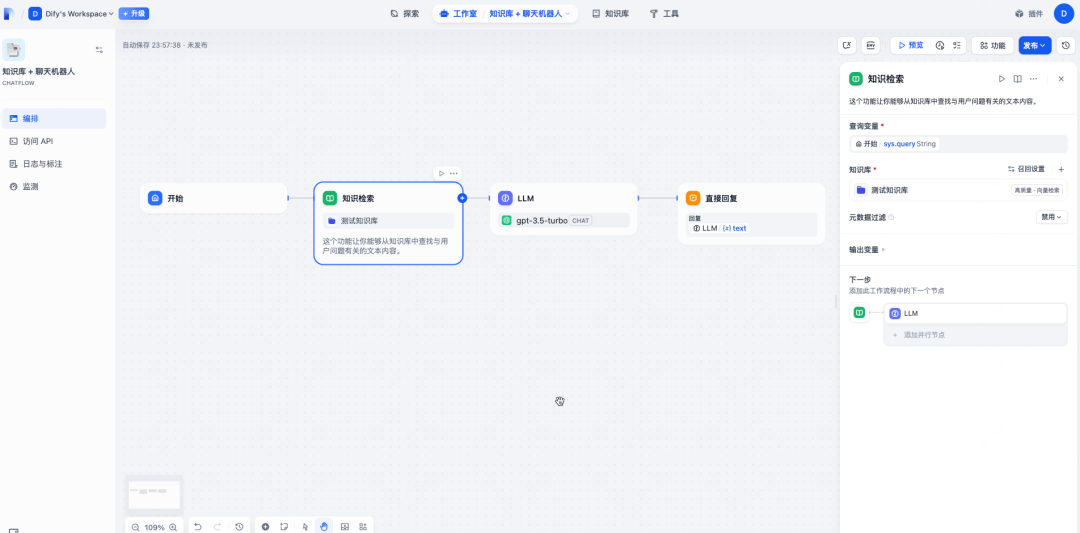
Task: Click the 预览 preview button
Action: tap(910, 45)
